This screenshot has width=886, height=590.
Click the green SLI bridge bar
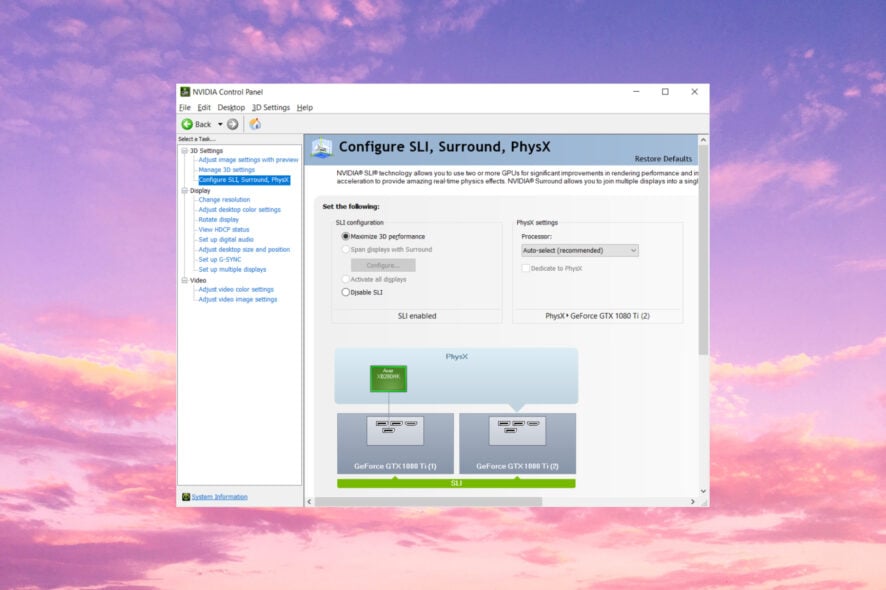pos(456,483)
